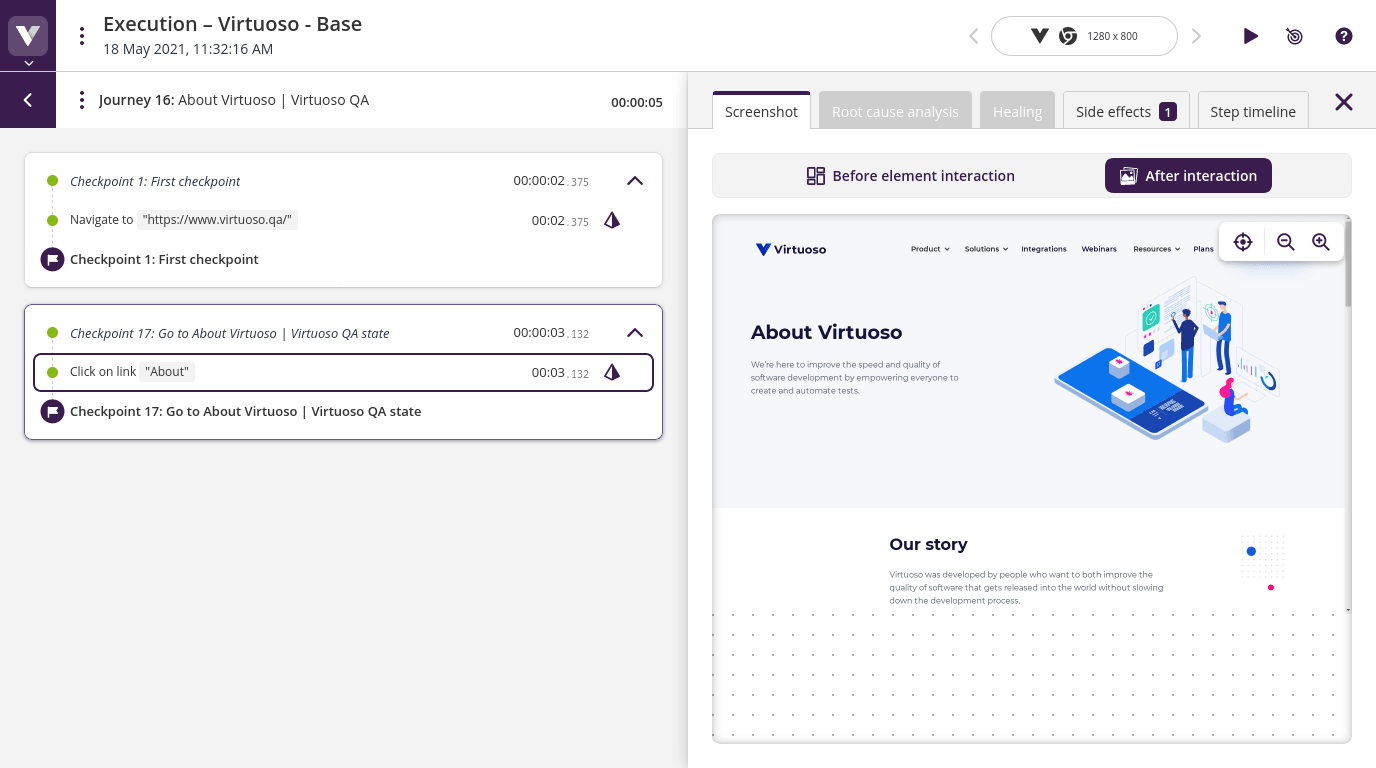
Task: Click the help question mark icon
Action: (x=1343, y=36)
